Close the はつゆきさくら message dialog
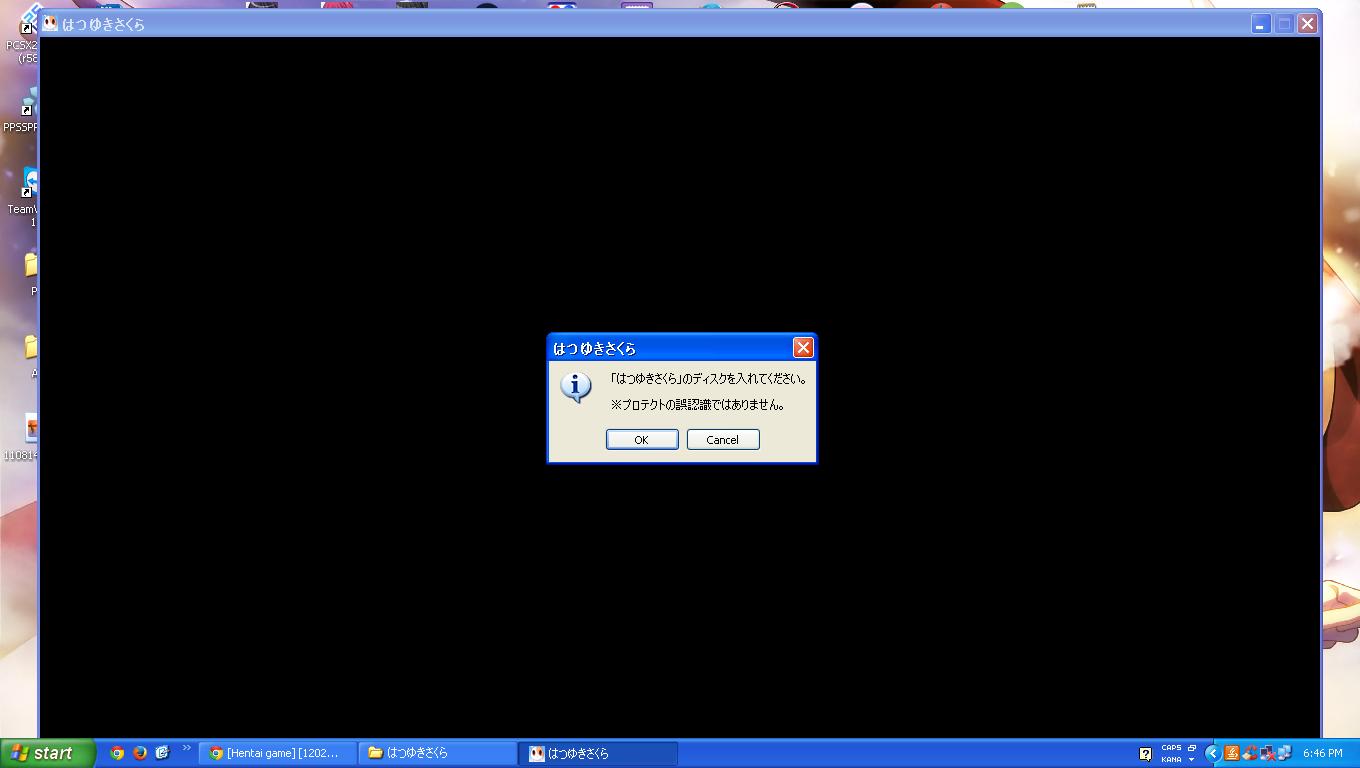Viewport: 1360px width, 768px height. pyautogui.click(x=803, y=348)
